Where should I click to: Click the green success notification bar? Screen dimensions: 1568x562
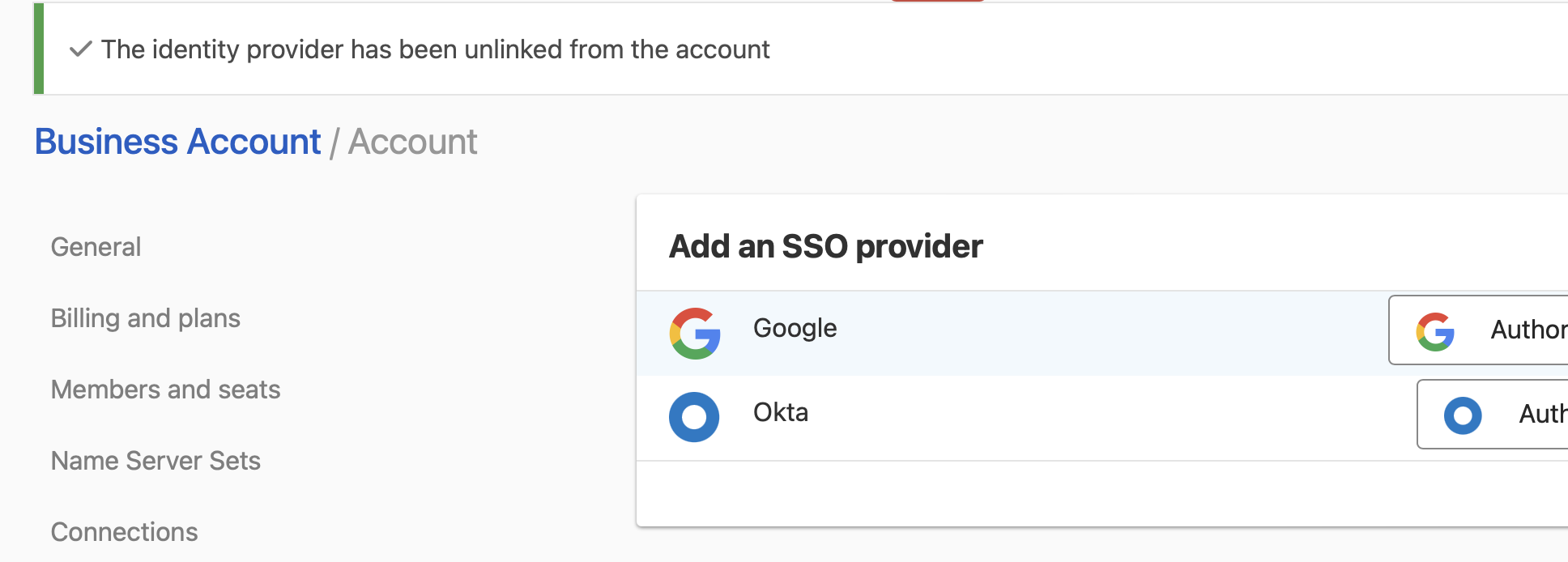click(x=486, y=49)
